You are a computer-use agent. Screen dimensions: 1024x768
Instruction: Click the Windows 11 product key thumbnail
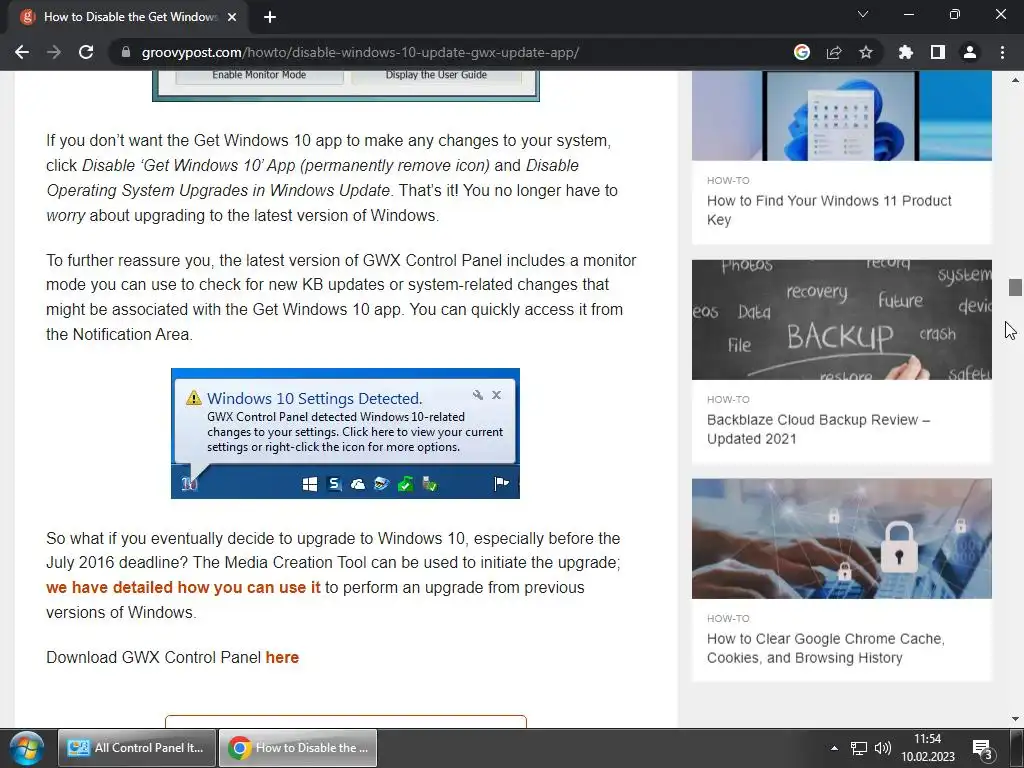point(842,116)
